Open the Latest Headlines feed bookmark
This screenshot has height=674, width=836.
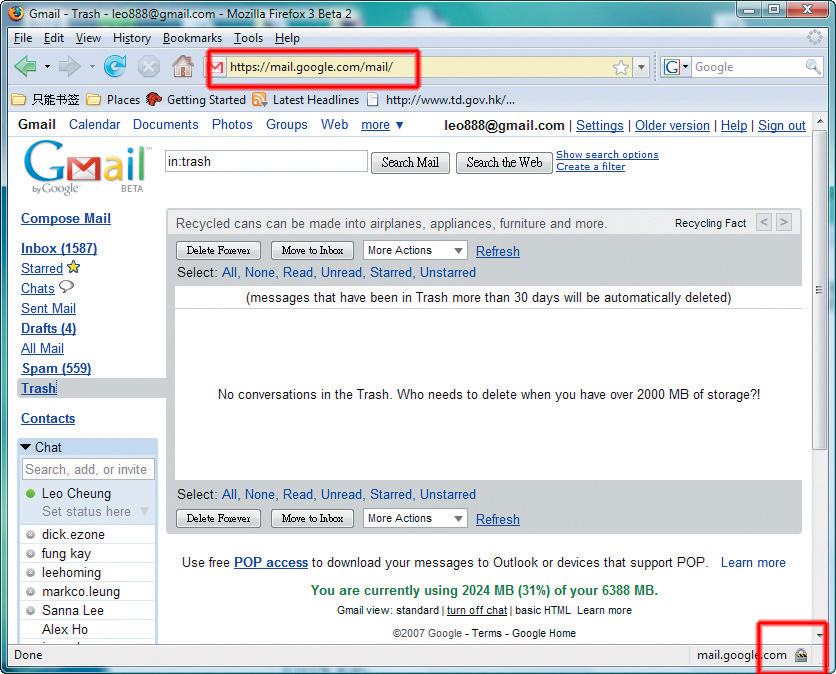(x=306, y=100)
